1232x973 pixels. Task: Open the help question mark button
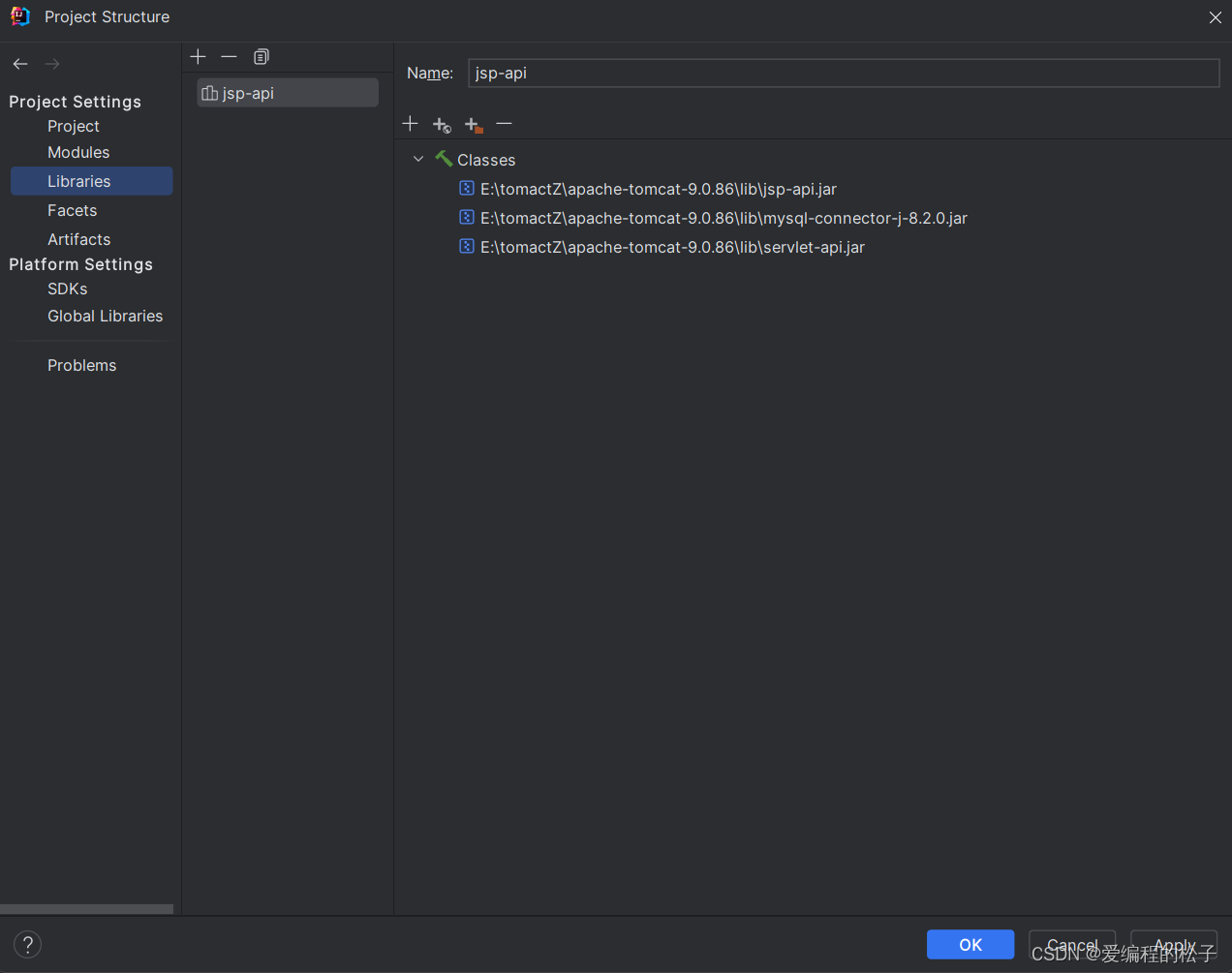(28, 944)
